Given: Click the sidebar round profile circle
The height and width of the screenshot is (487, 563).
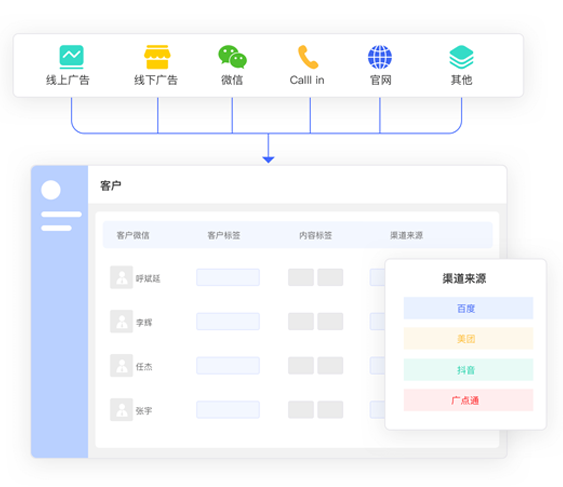Looking at the screenshot, I should [x=51, y=190].
